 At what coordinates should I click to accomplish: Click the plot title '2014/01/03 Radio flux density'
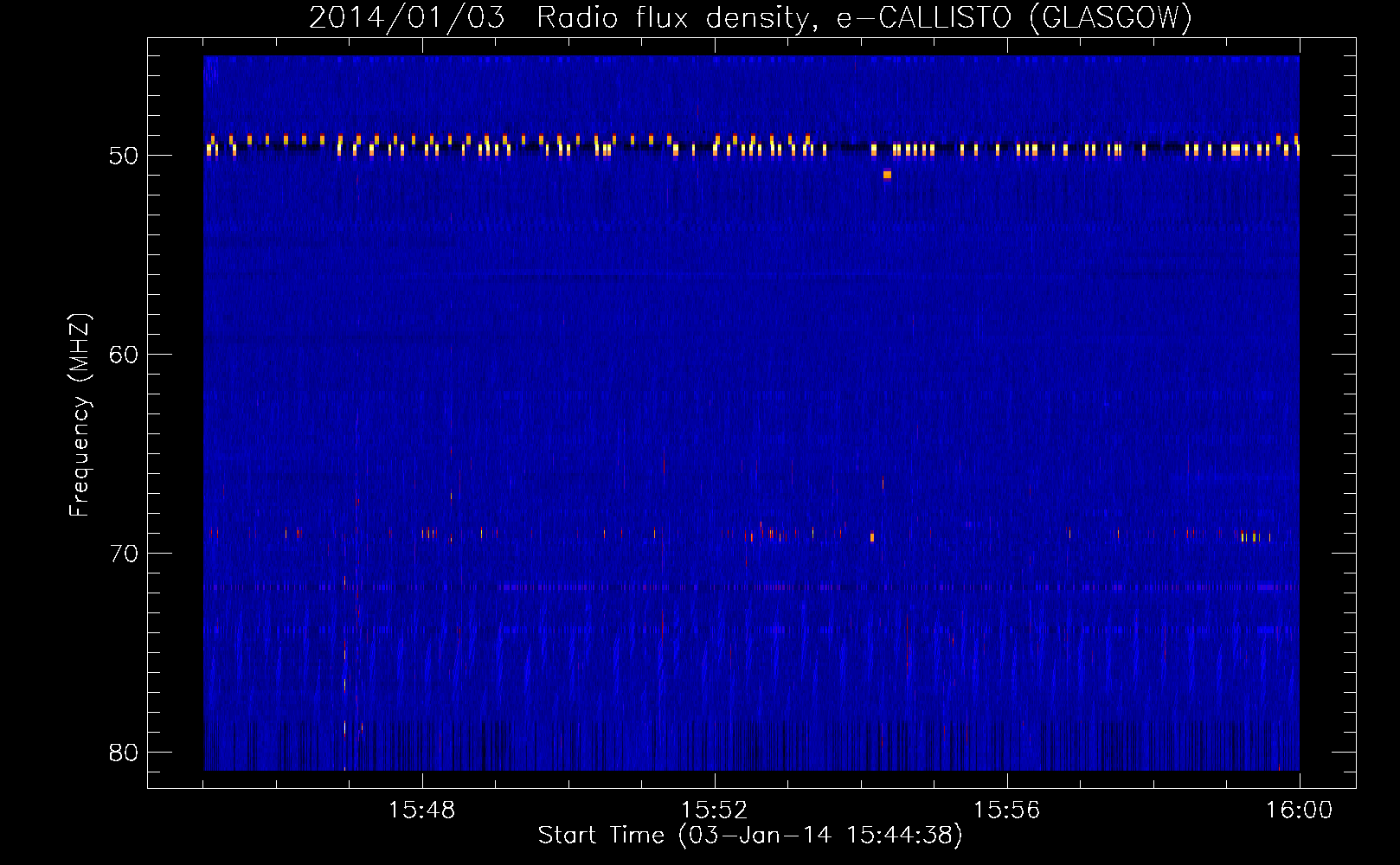564,18
